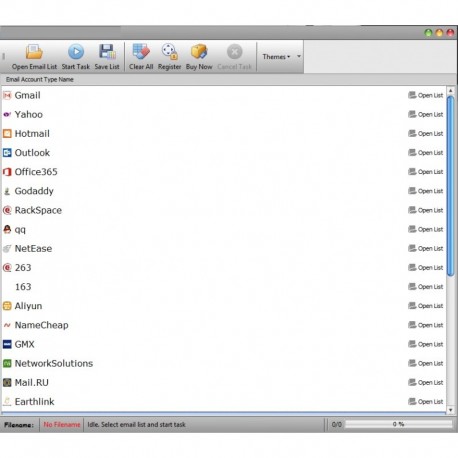Select the 163 account type text
458x458 pixels.
(23, 287)
